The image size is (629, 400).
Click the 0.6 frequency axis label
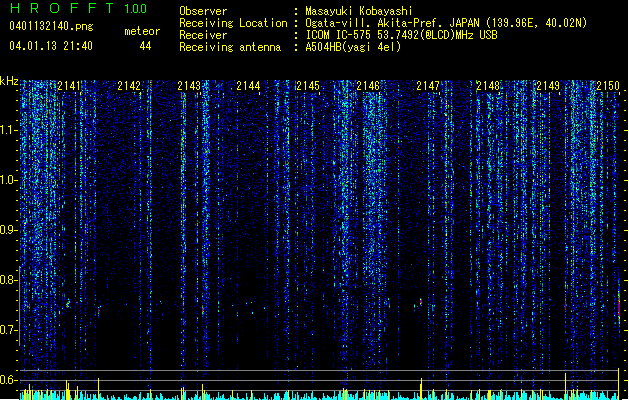[x=9, y=380]
